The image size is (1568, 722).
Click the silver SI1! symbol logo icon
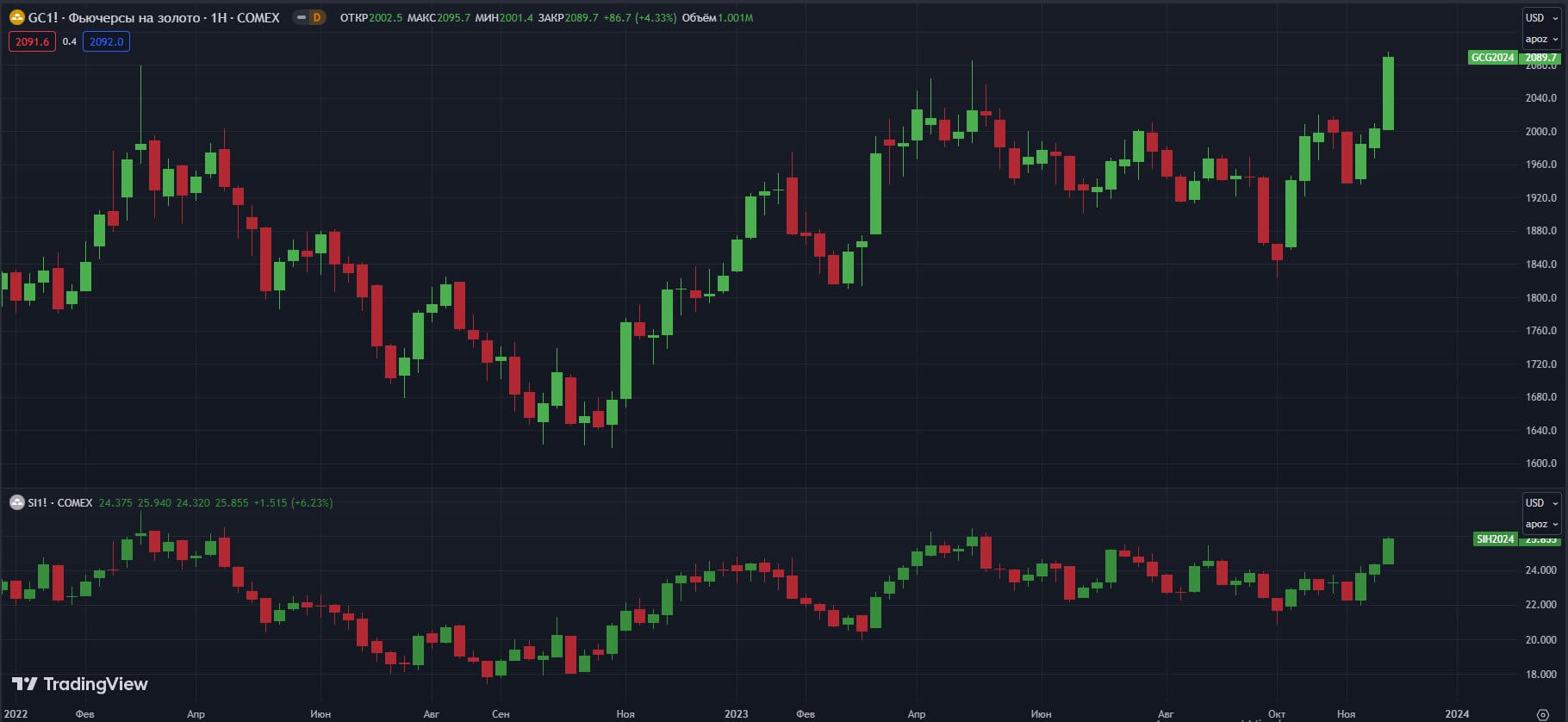point(16,502)
